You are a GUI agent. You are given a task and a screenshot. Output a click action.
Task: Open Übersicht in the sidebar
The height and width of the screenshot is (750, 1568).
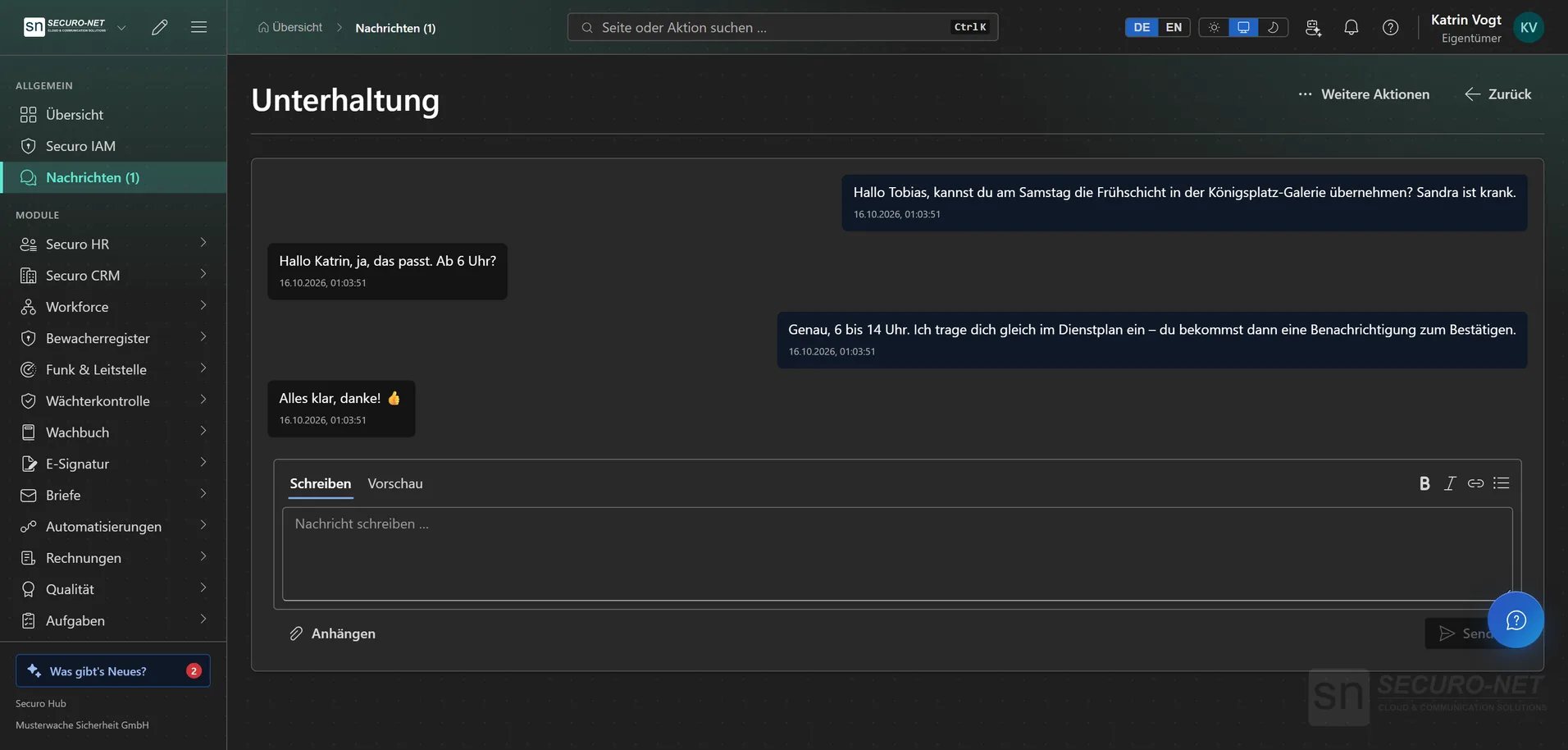pyautogui.click(x=113, y=115)
